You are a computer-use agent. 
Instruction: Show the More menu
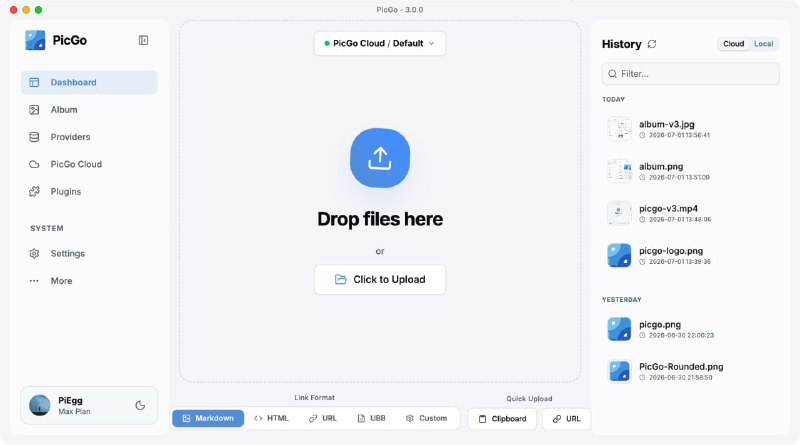tap(89, 281)
